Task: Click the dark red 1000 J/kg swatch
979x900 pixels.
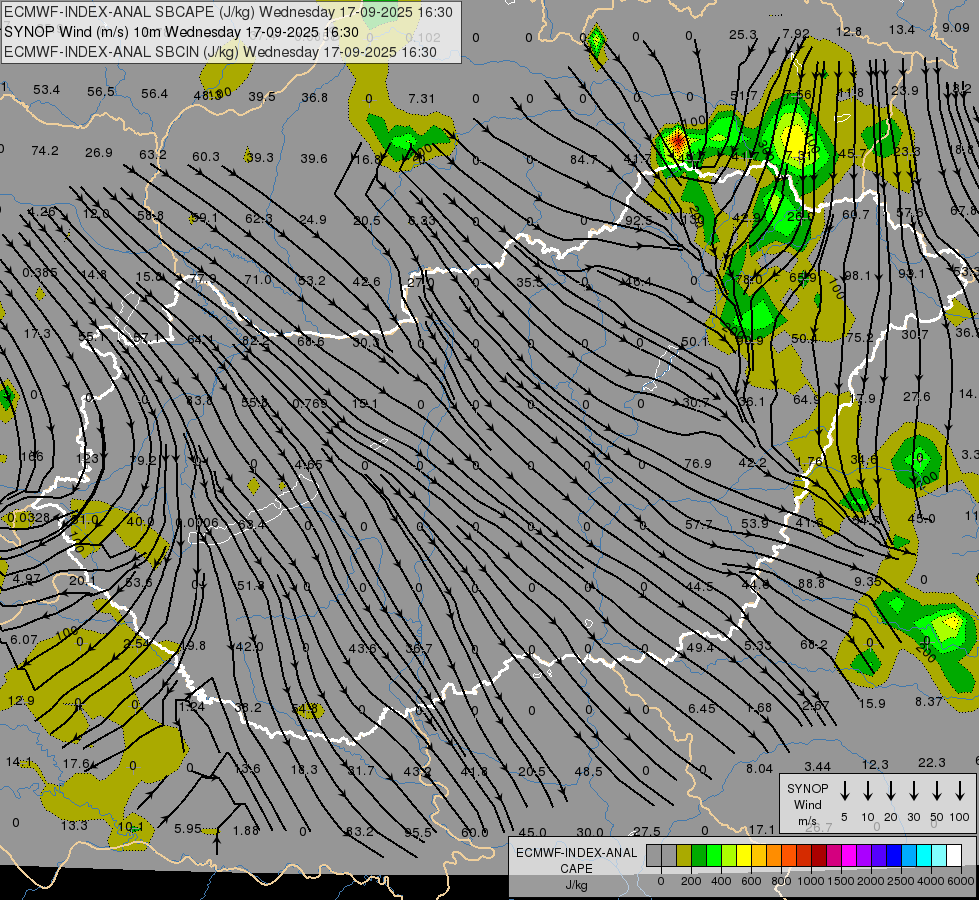Action: (819, 855)
